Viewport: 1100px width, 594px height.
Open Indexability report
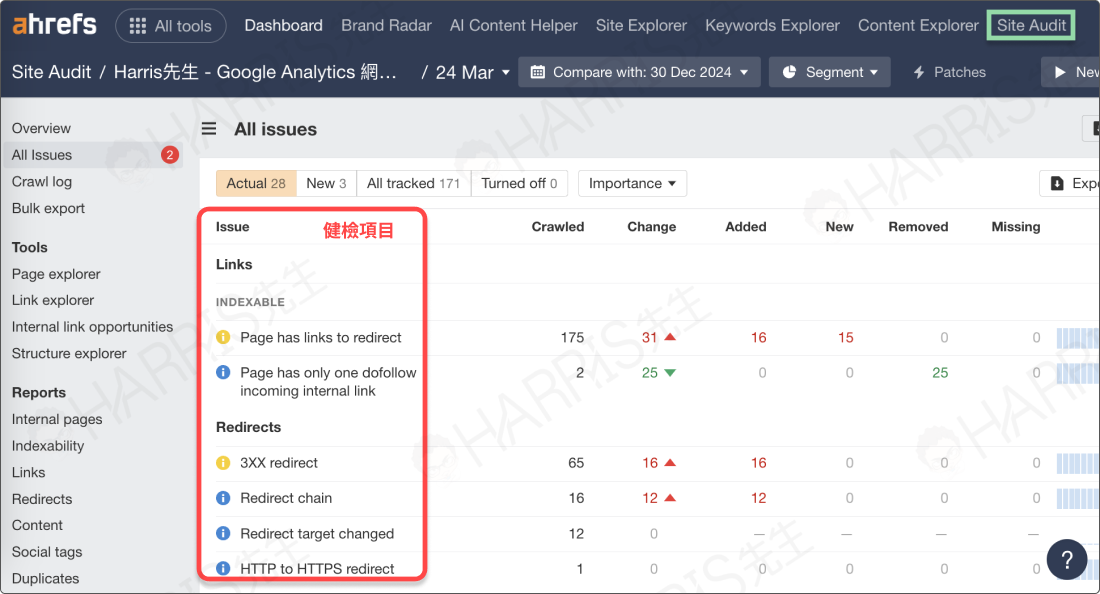(x=48, y=446)
